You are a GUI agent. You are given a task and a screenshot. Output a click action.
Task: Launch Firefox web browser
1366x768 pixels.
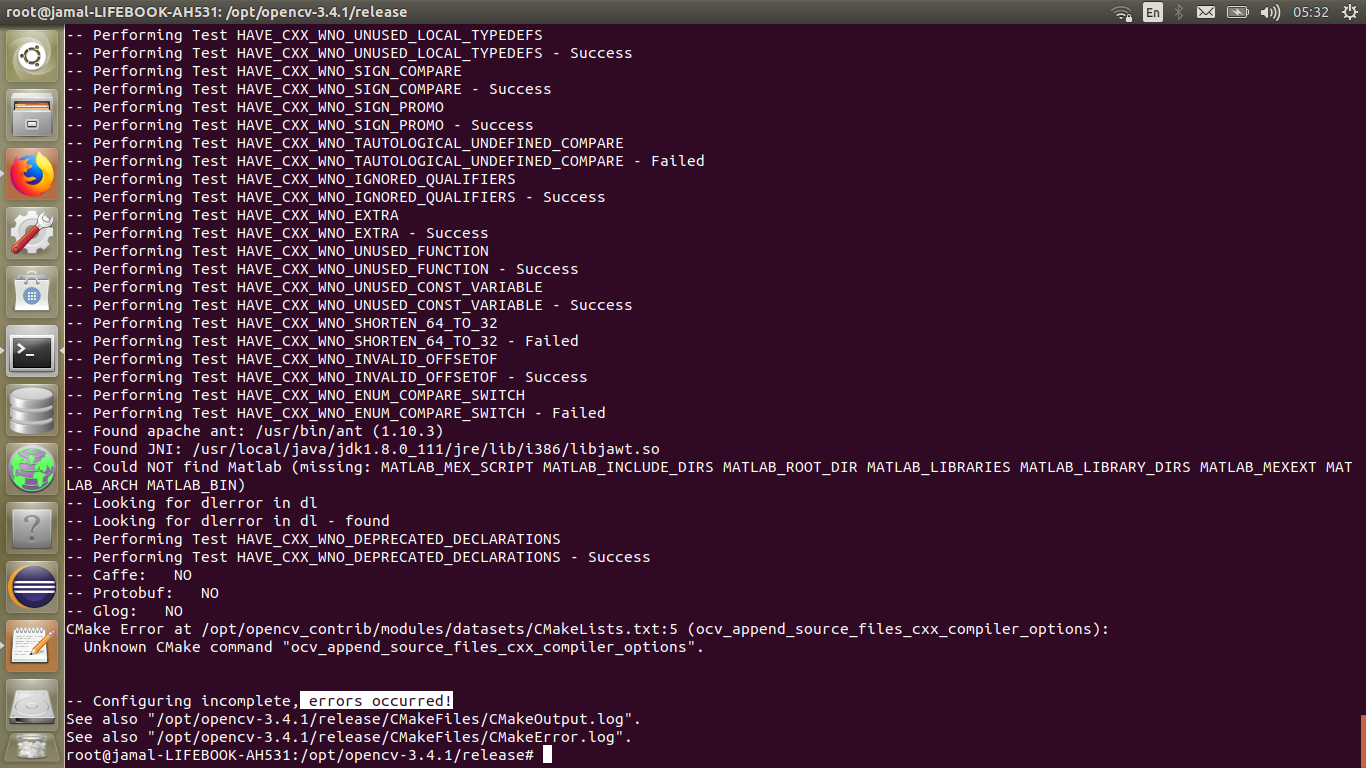pyautogui.click(x=33, y=173)
